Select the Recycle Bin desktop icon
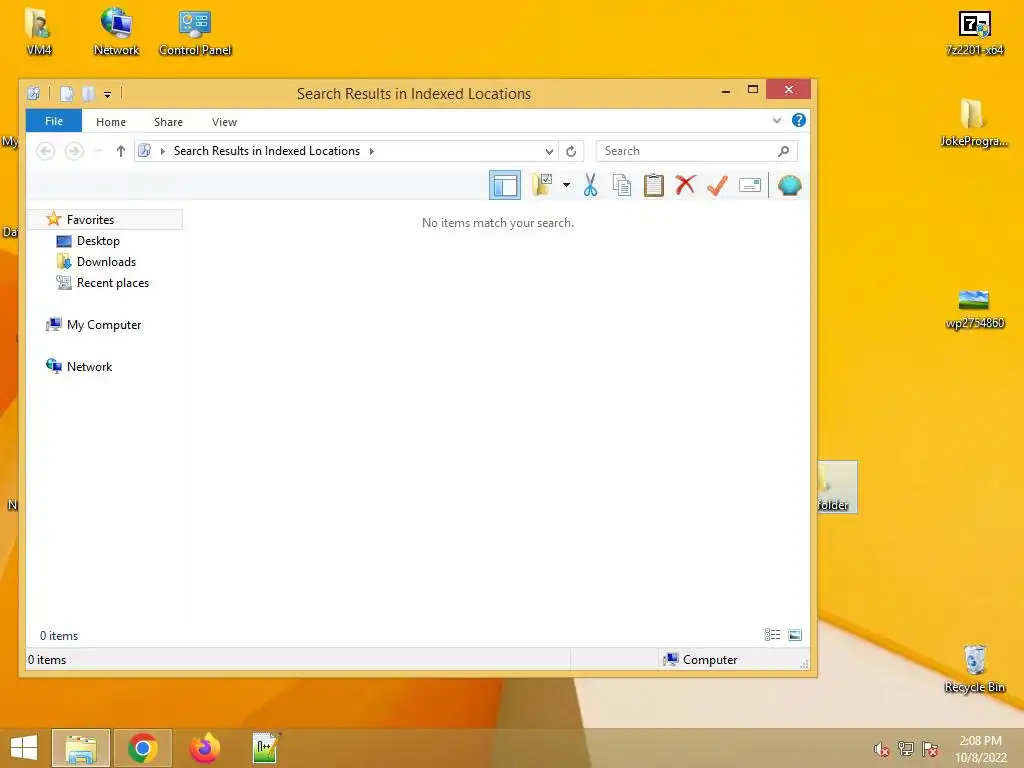1024x768 pixels. point(974,669)
